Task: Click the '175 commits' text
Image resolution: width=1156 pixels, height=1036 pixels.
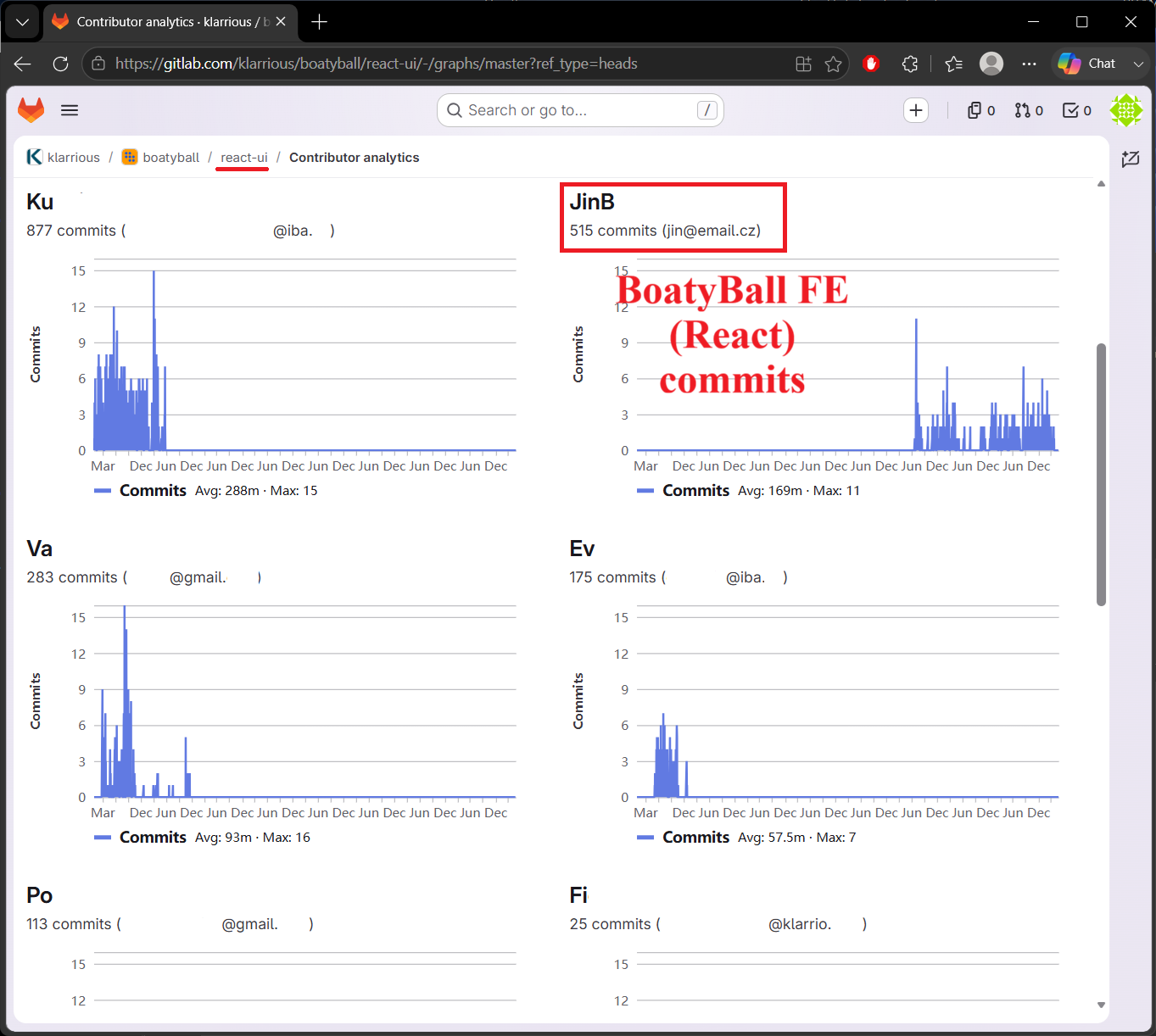Action: 612,577
